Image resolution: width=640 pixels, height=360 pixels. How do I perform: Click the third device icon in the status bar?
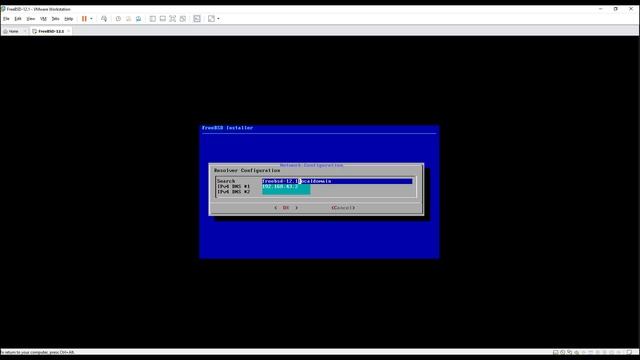coord(569,352)
